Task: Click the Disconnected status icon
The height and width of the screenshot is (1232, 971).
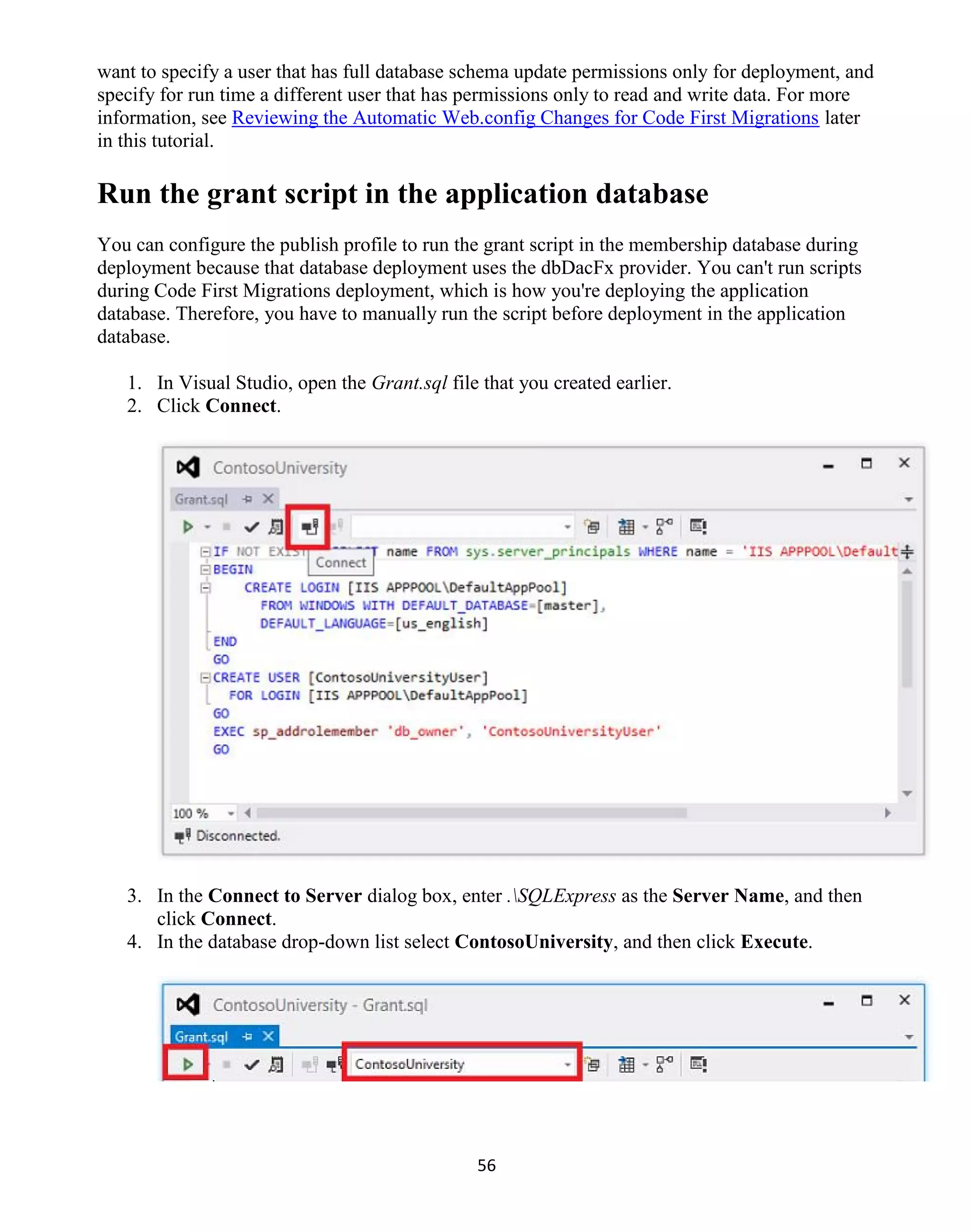Action: [183, 835]
